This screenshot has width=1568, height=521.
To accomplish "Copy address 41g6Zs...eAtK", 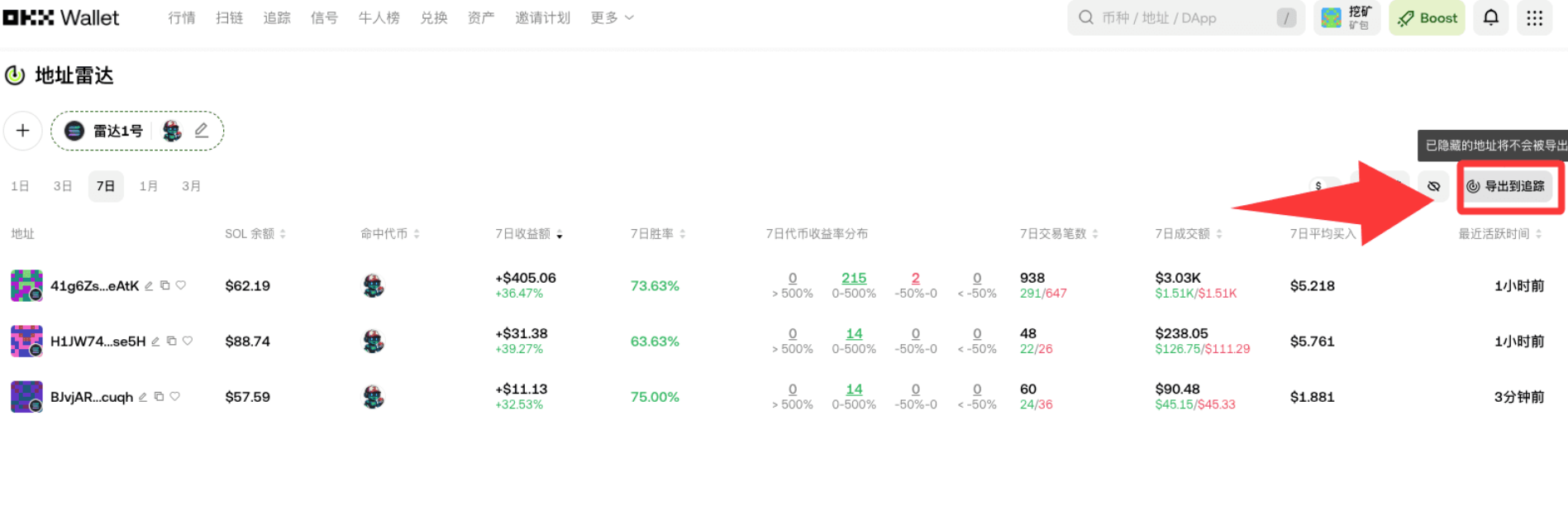I will point(165,285).
